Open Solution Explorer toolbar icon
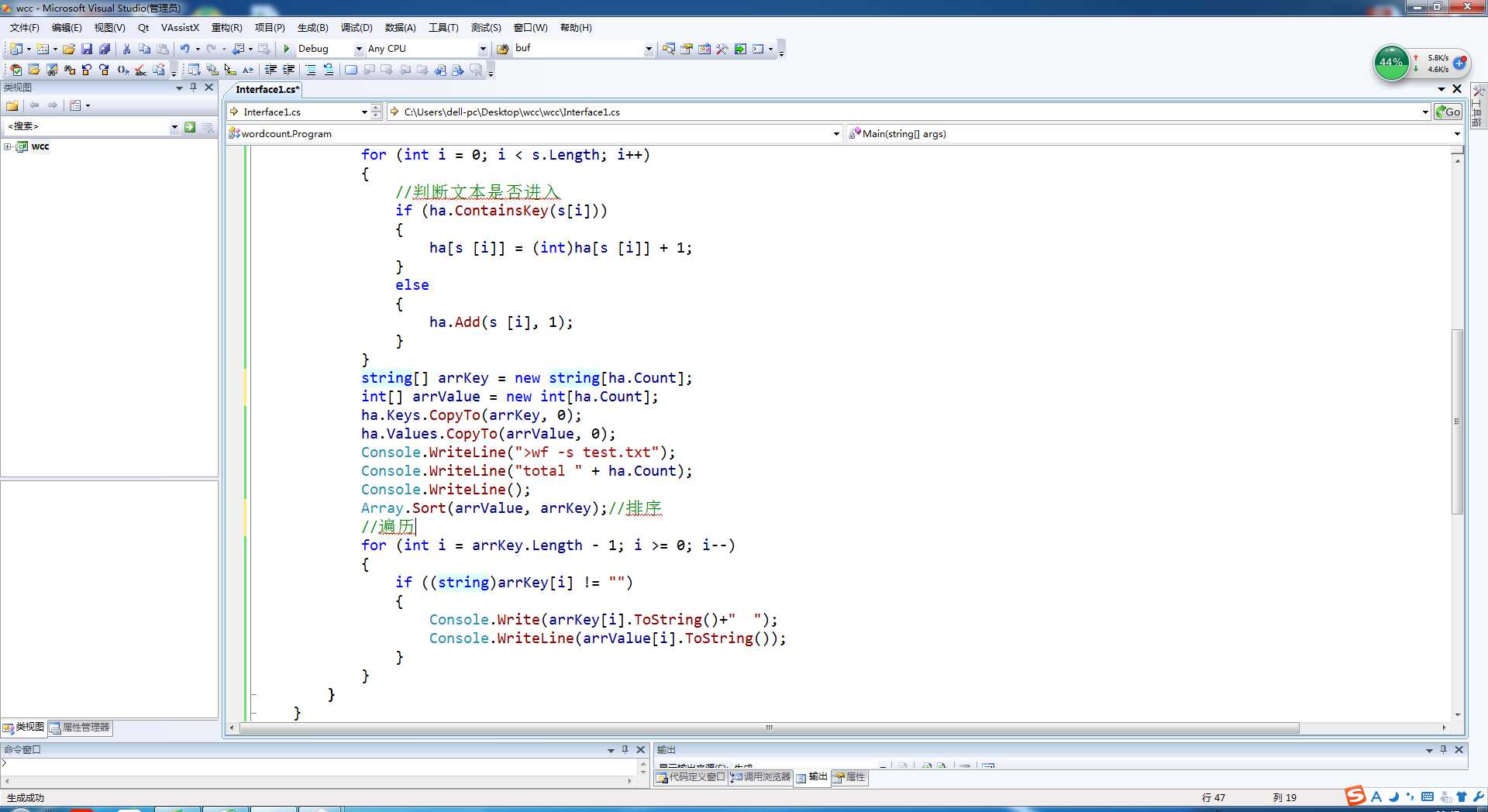Screen dimensions: 1488x812 click(668, 49)
